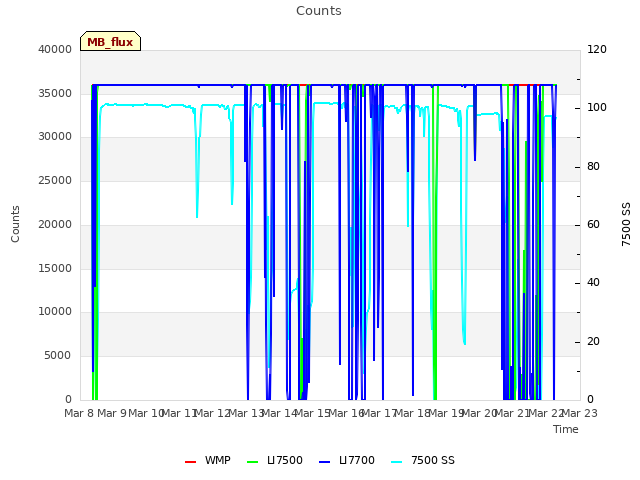Viewport: 640px width, 480px height.
Task: Click the green LI7500 legend swatch
Action: click(x=253, y=462)
